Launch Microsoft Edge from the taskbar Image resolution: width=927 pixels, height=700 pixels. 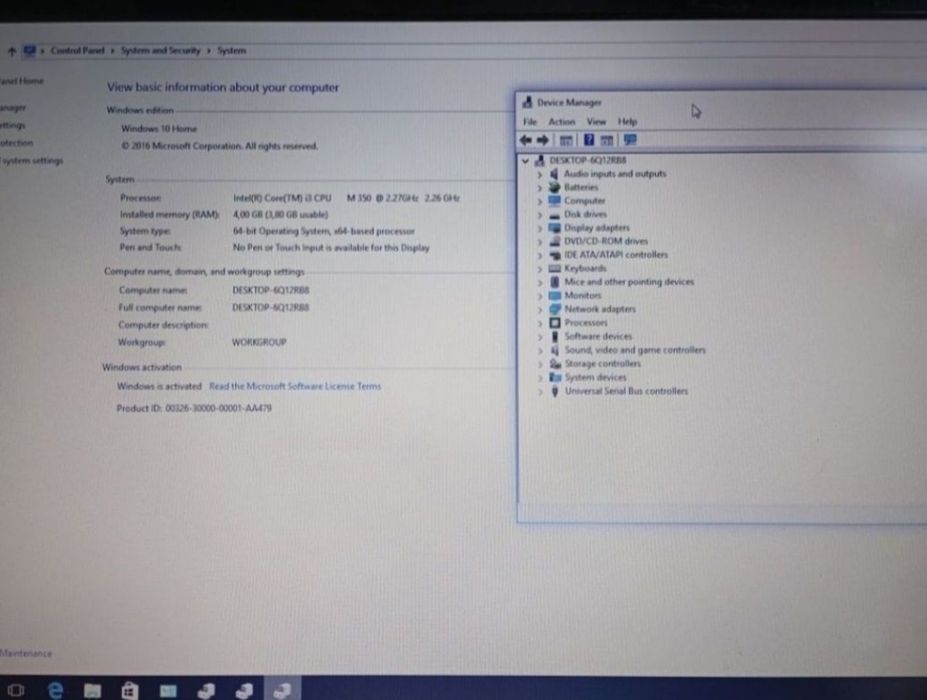point(55,689)
